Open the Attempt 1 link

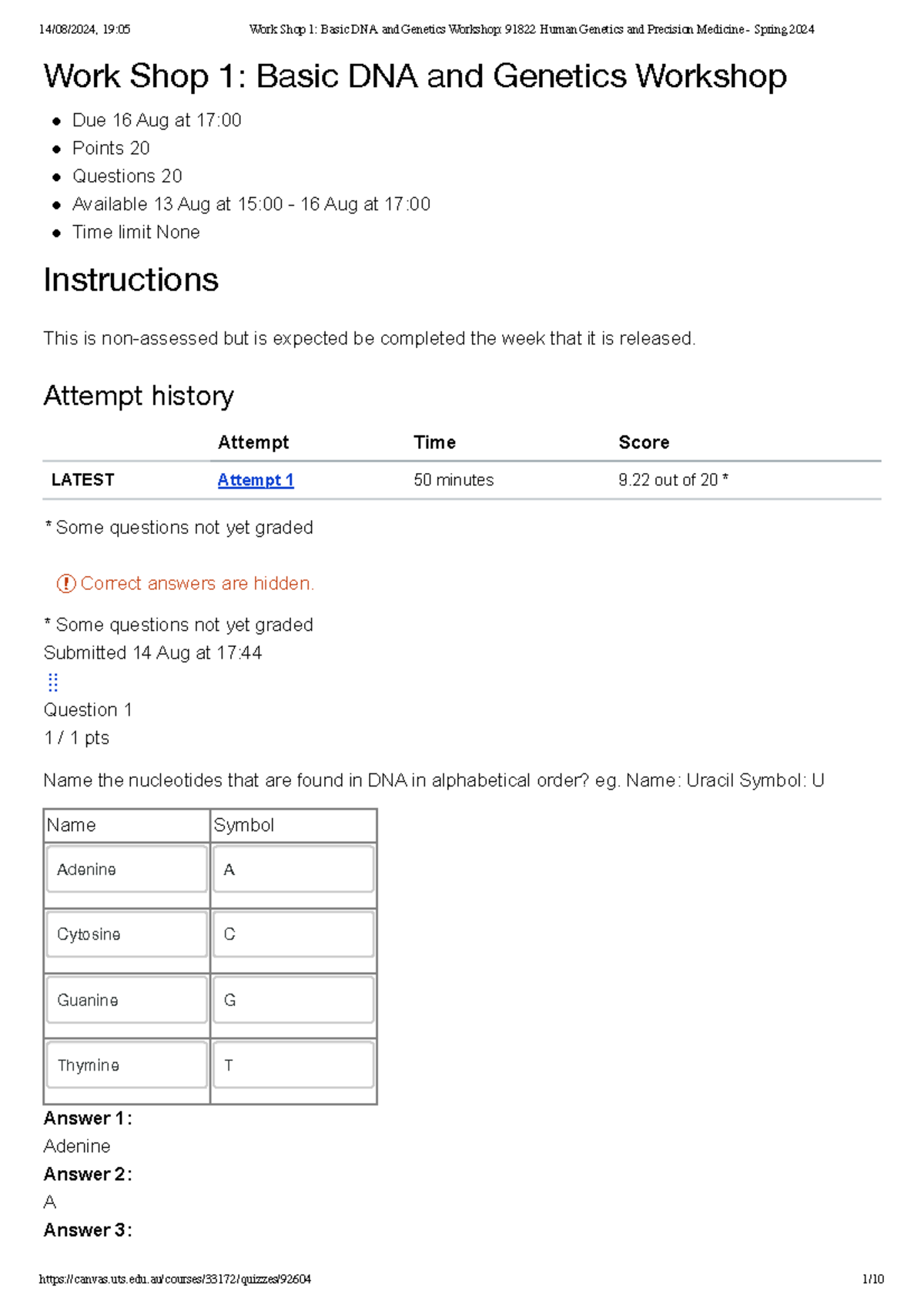pos(256,480)
